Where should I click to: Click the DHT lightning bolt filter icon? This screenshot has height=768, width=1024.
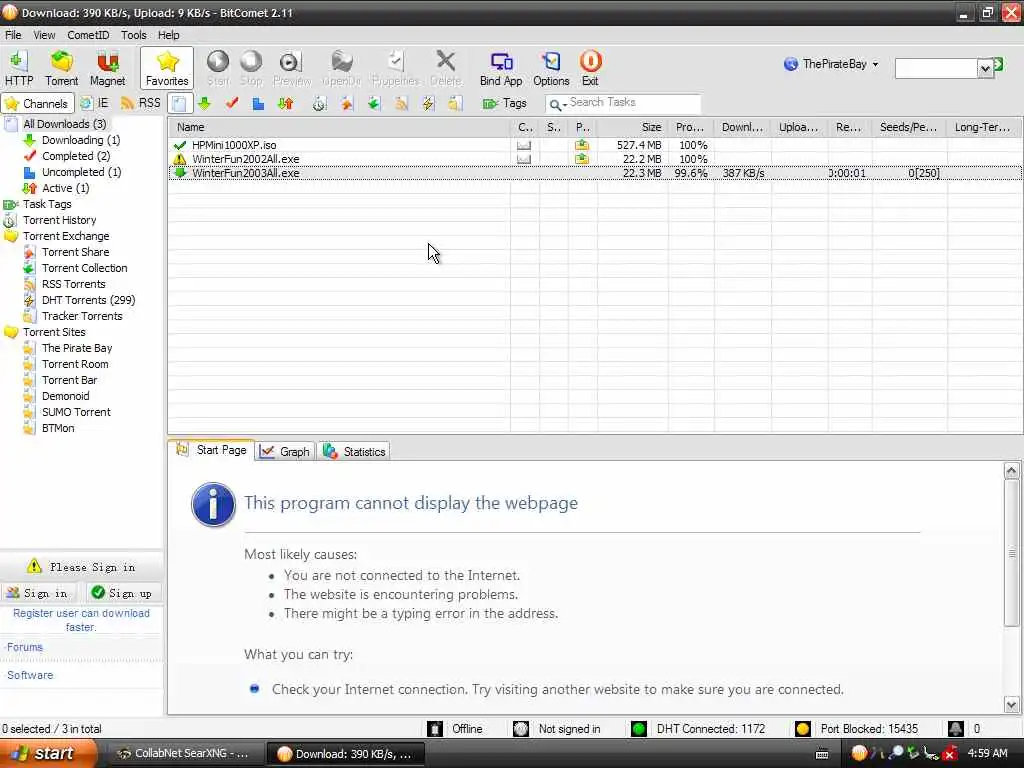click(x=428, y=103)
